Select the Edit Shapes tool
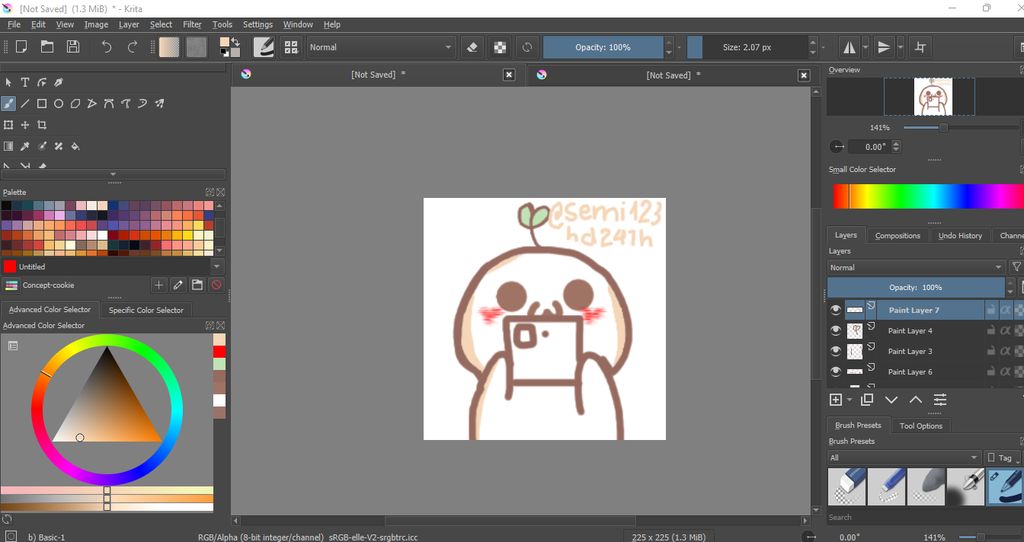Viewport: 1024px width, 542px height. [x=42, y=82]
